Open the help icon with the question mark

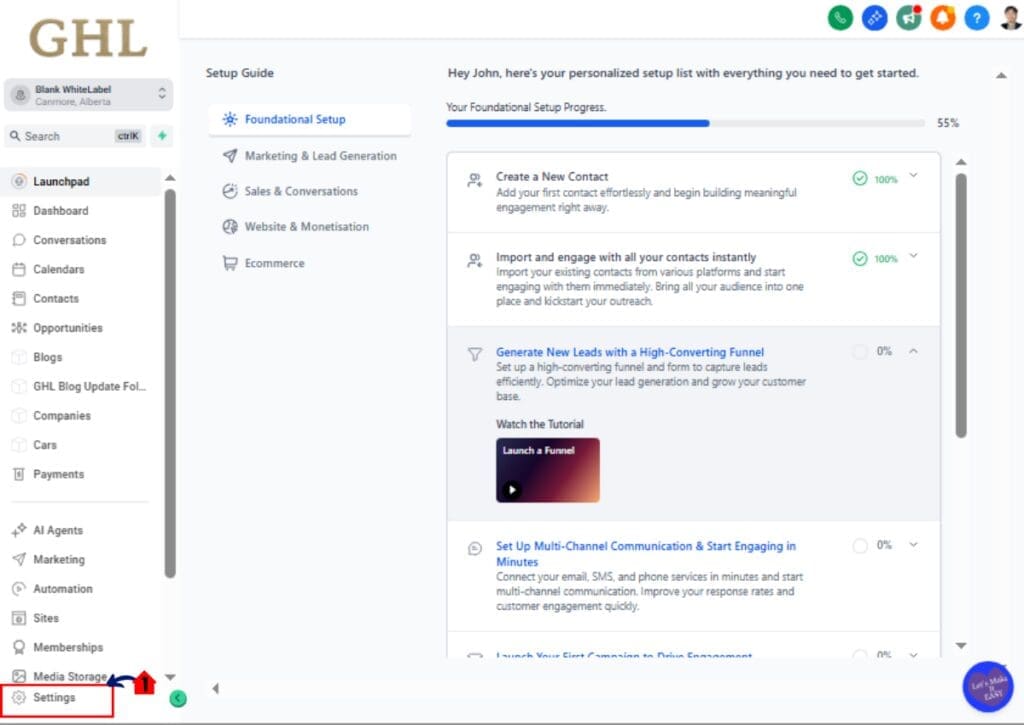(976, 18)
